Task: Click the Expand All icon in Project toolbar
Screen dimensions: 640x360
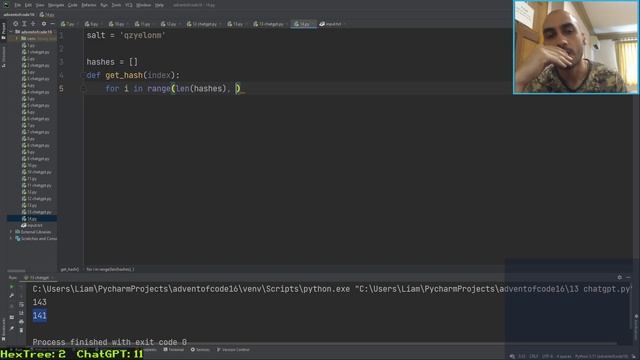Action: pyautogui.click(x=24, y=24)
